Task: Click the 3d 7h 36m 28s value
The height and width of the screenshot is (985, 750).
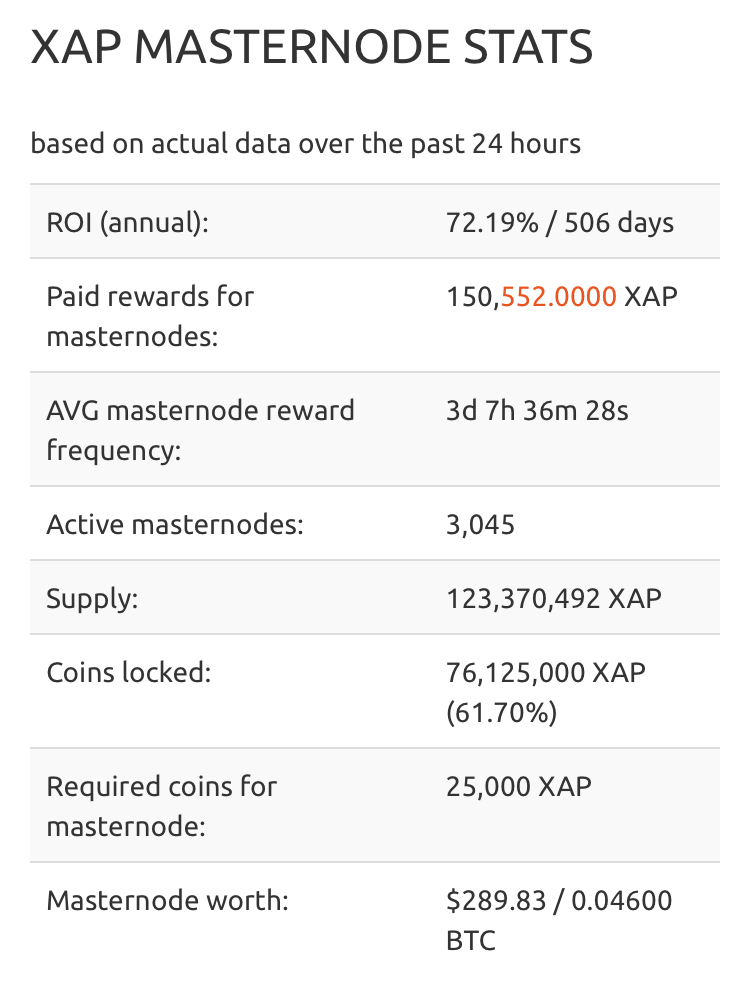Action: coord(537,411)
